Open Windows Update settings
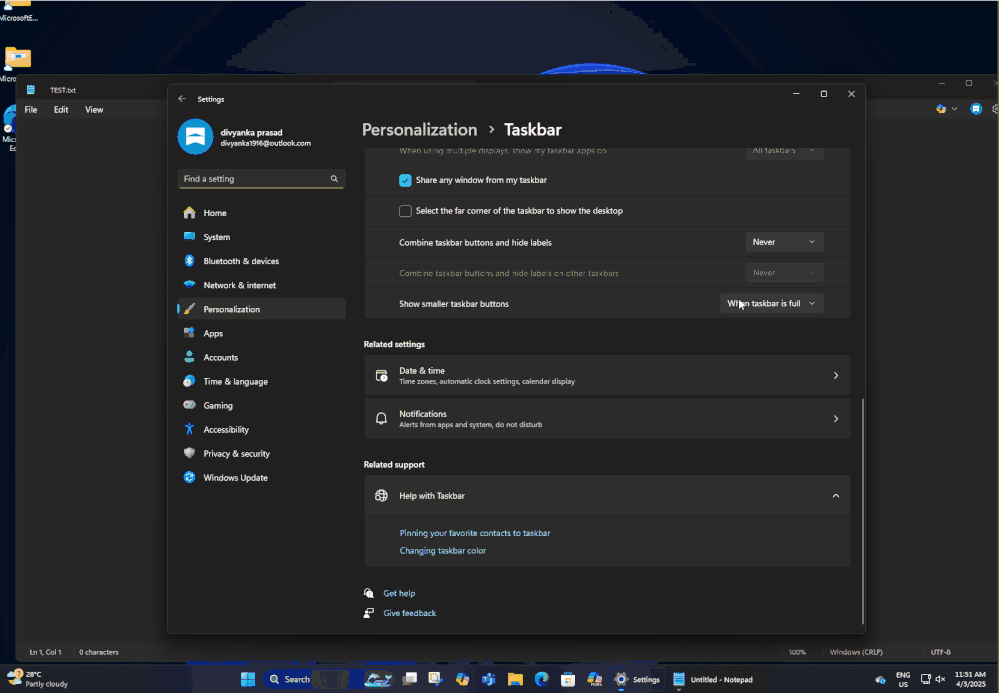 pos(261,478)
